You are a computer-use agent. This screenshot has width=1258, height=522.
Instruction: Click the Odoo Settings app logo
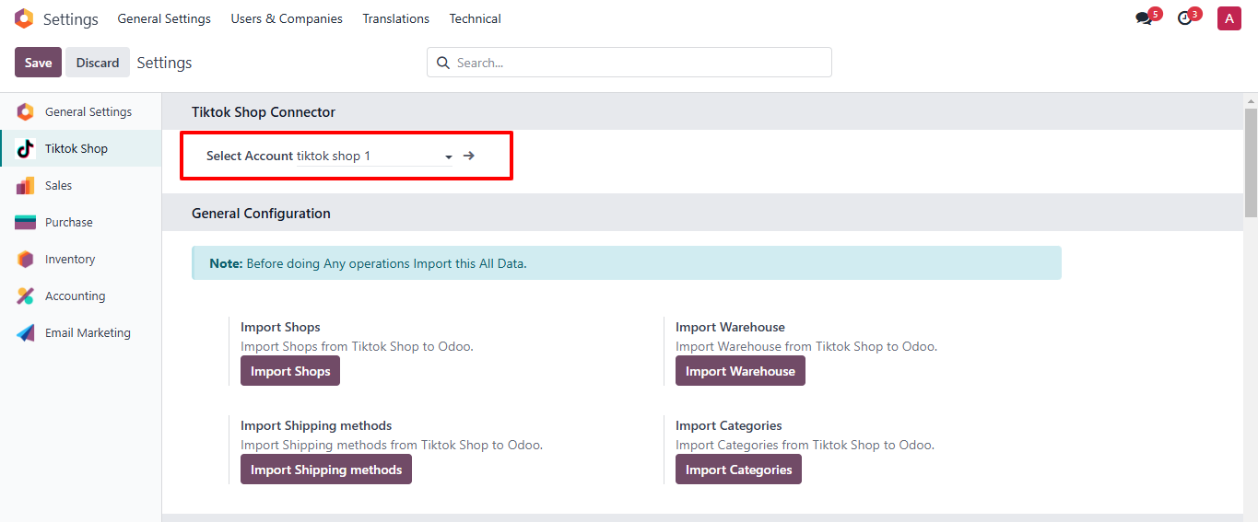click(x=24, y=19)
